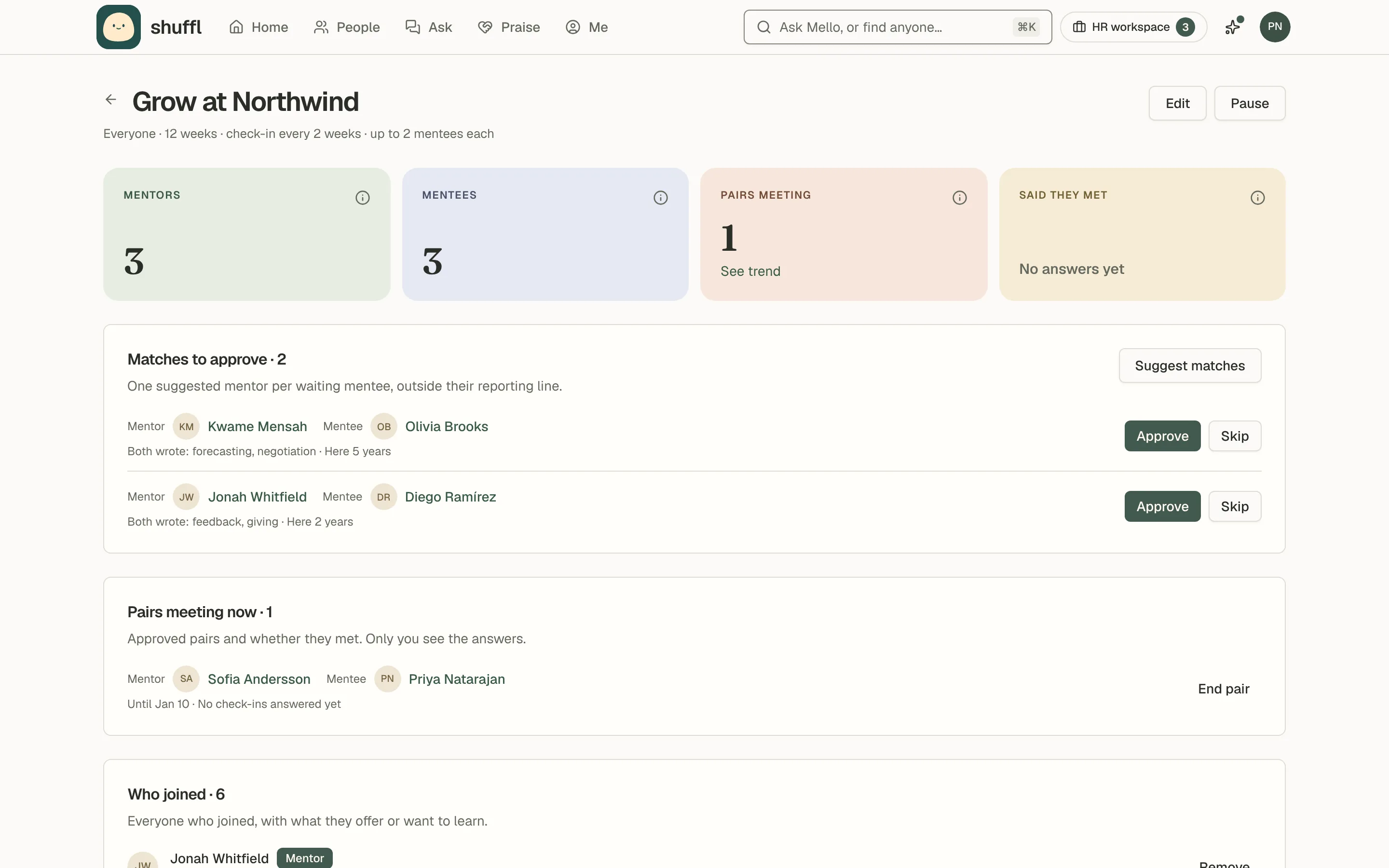Click the shuffl mascot logo icon
The image size is (1389, 868).
click(118, 27)
